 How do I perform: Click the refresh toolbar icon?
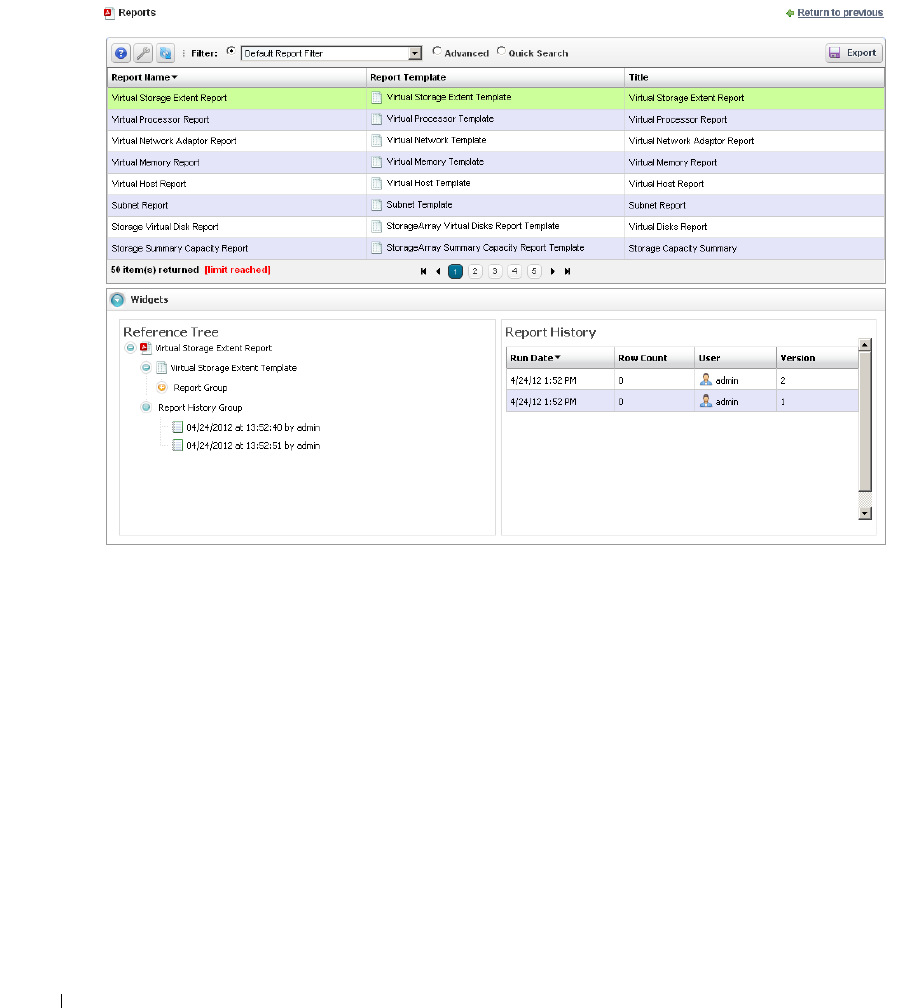coord(165,53)
